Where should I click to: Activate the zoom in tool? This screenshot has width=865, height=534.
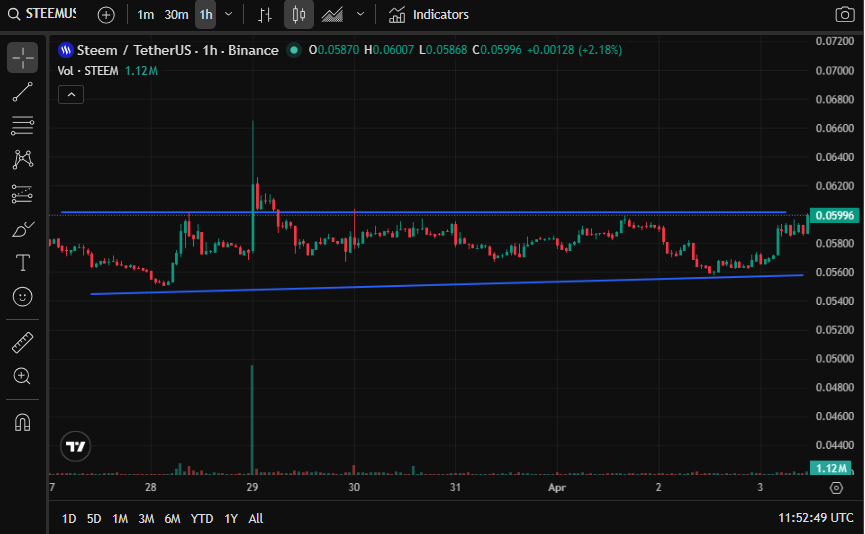(23, 376)
